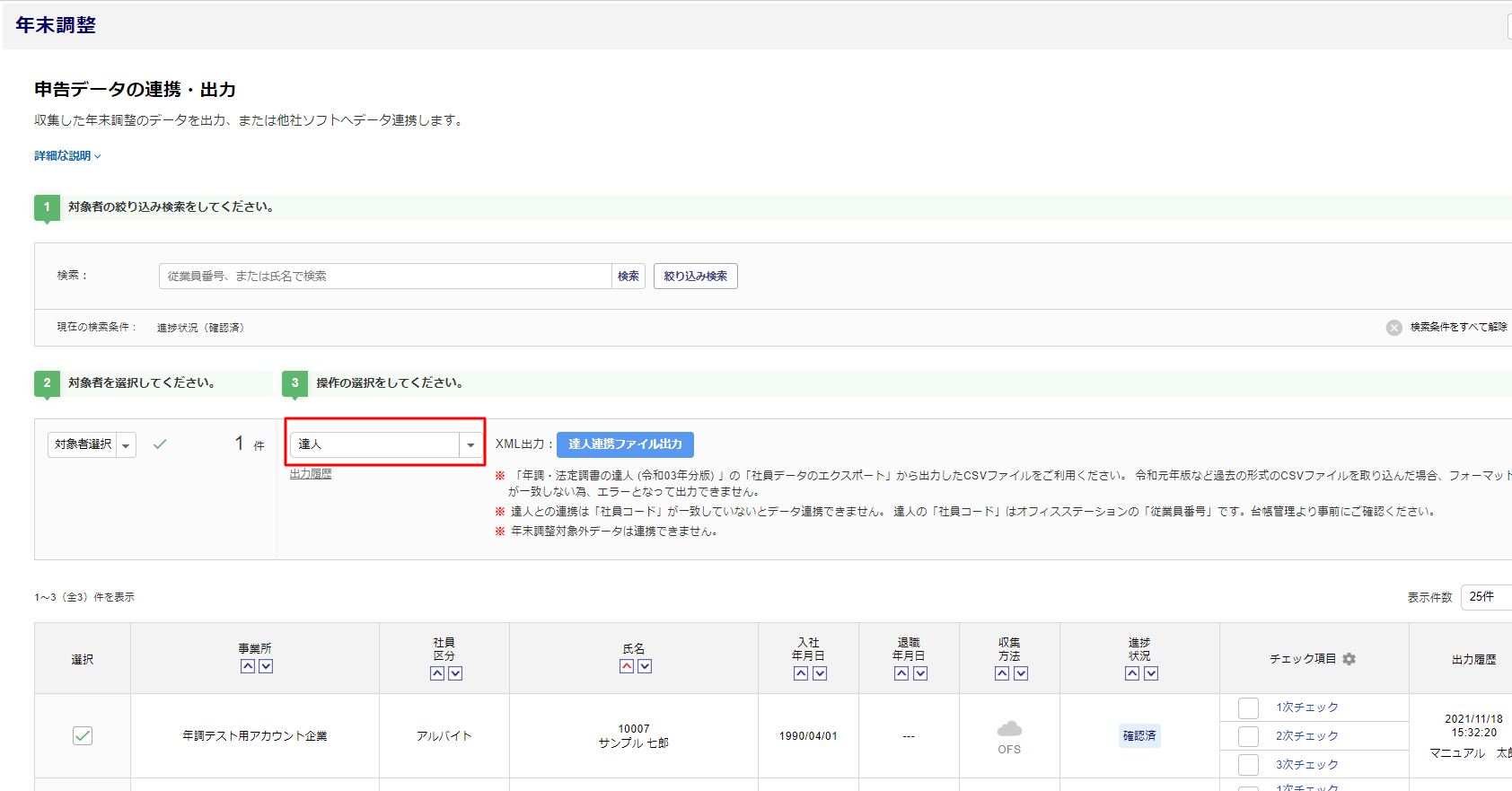Click 2021/11/18 output history entry

[x=1473, y=725]
